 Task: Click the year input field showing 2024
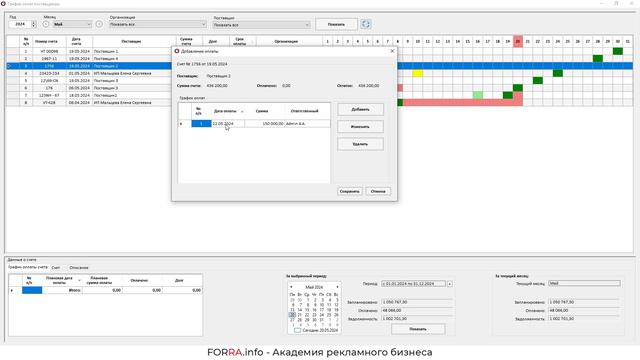(x=20, y=24)
